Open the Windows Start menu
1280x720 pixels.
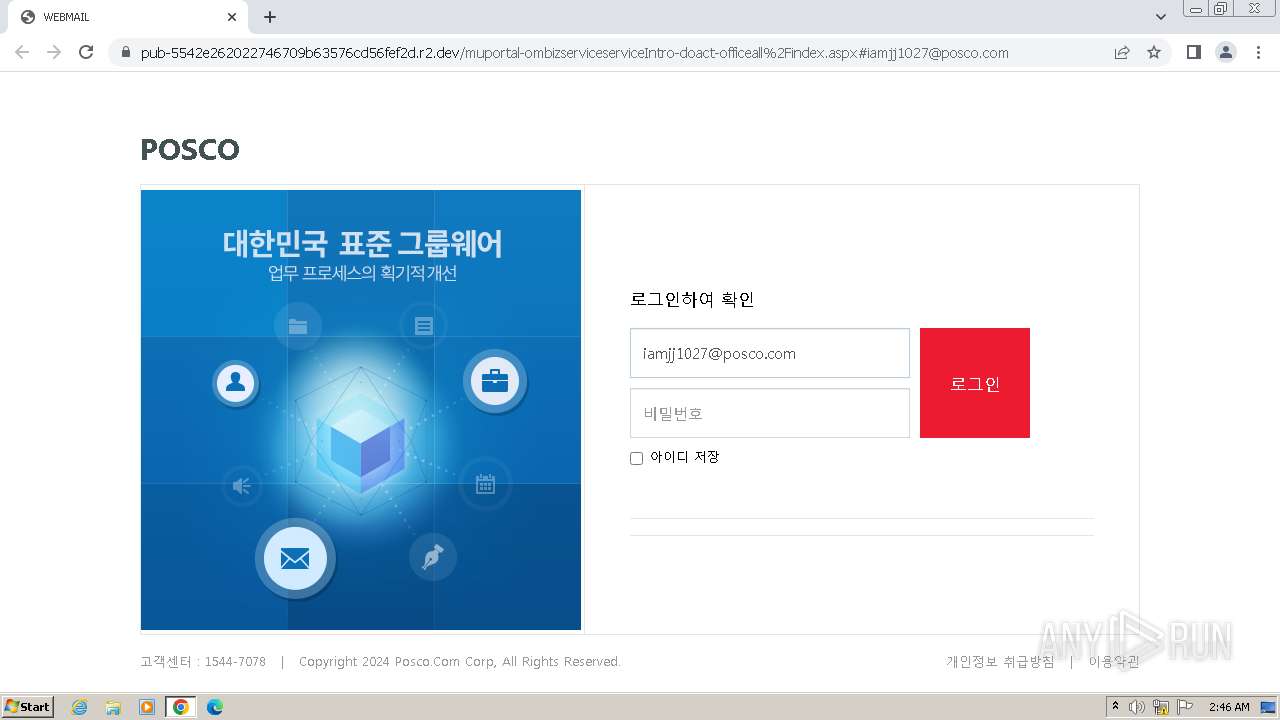(x=28, y=707)
